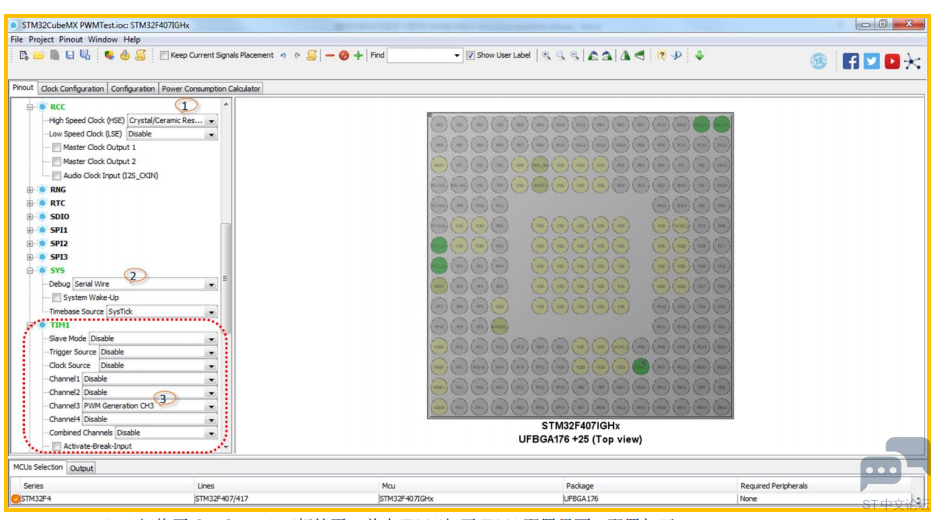
Task: Expand the SPI1 tree node
Action: coord(30,230)
